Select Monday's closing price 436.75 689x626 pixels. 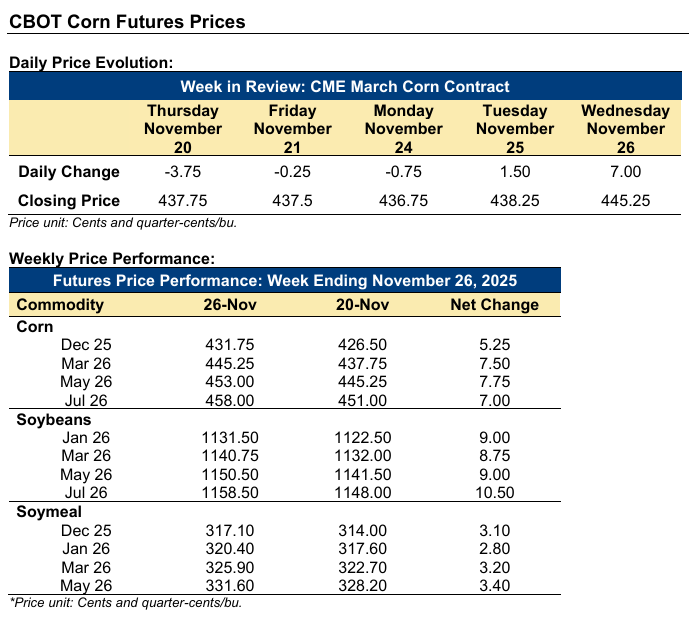pyautogui.click(x=404, y=200)
